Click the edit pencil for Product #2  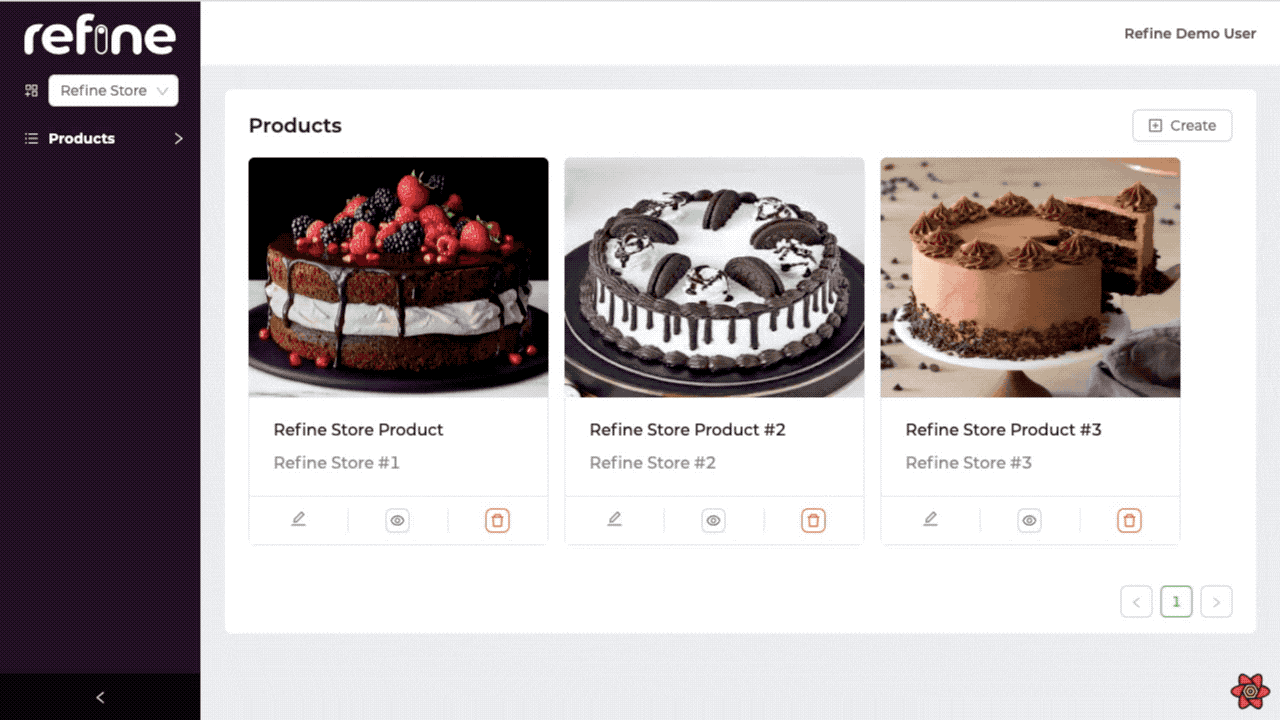[614, 520]
